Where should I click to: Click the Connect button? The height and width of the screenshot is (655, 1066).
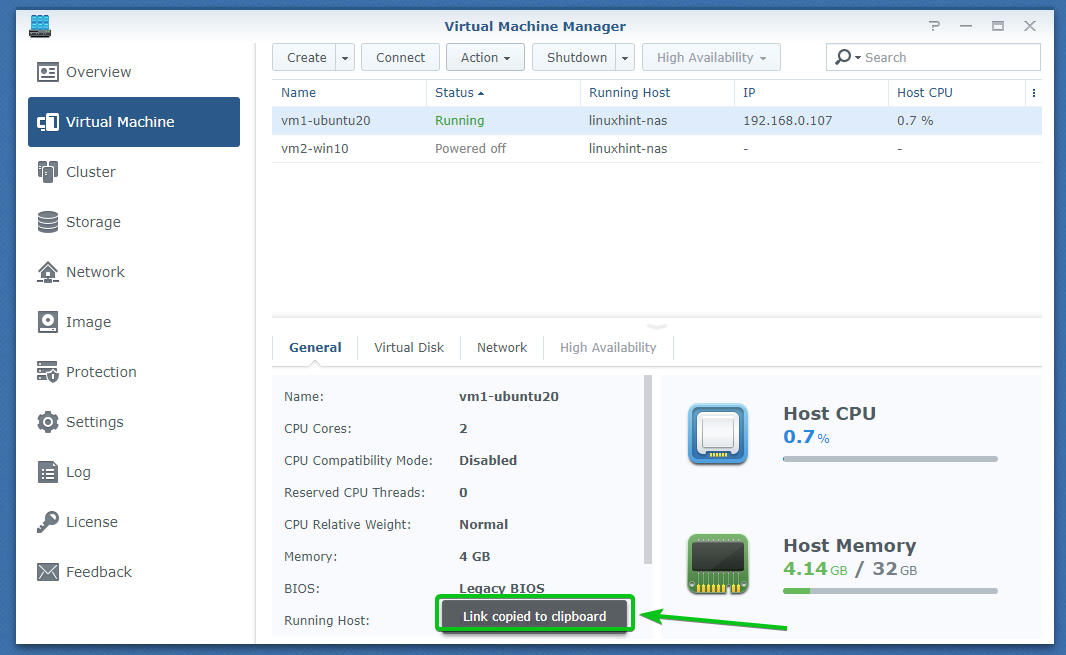(x=400, y=58)
